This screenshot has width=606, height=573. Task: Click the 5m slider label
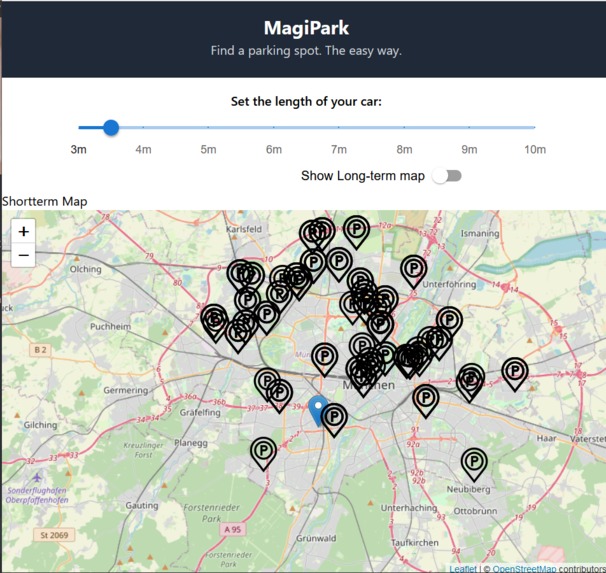click(x=208, y=150)
